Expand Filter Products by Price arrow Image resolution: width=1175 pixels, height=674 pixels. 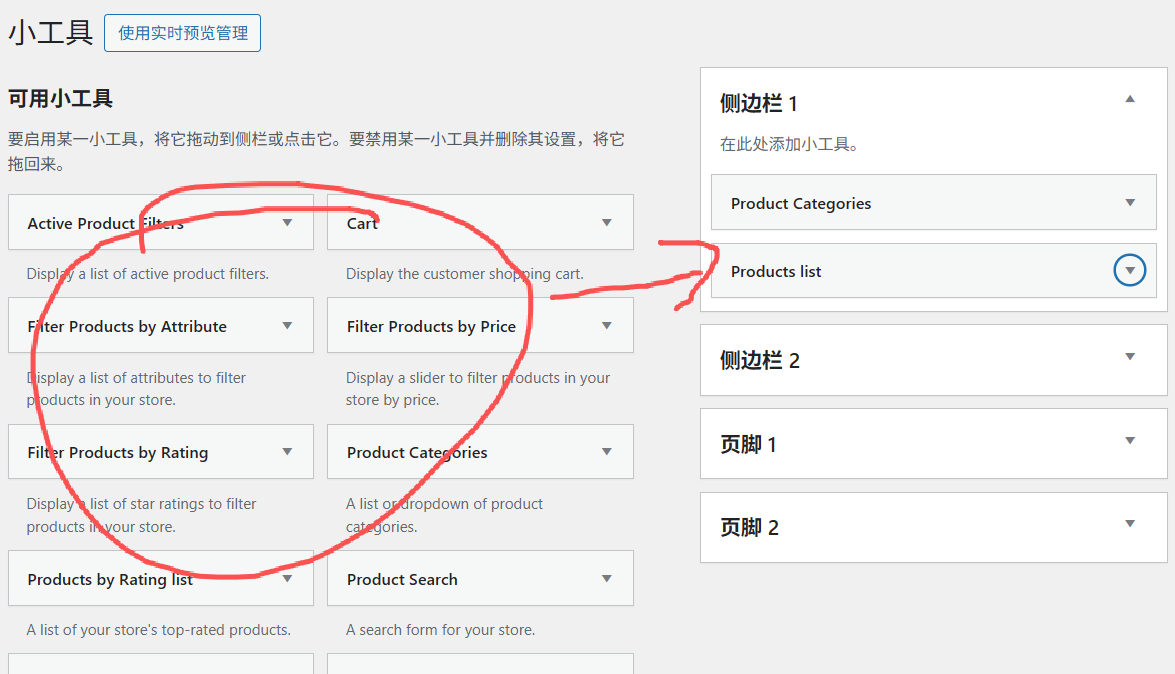[x=606, y=326]
